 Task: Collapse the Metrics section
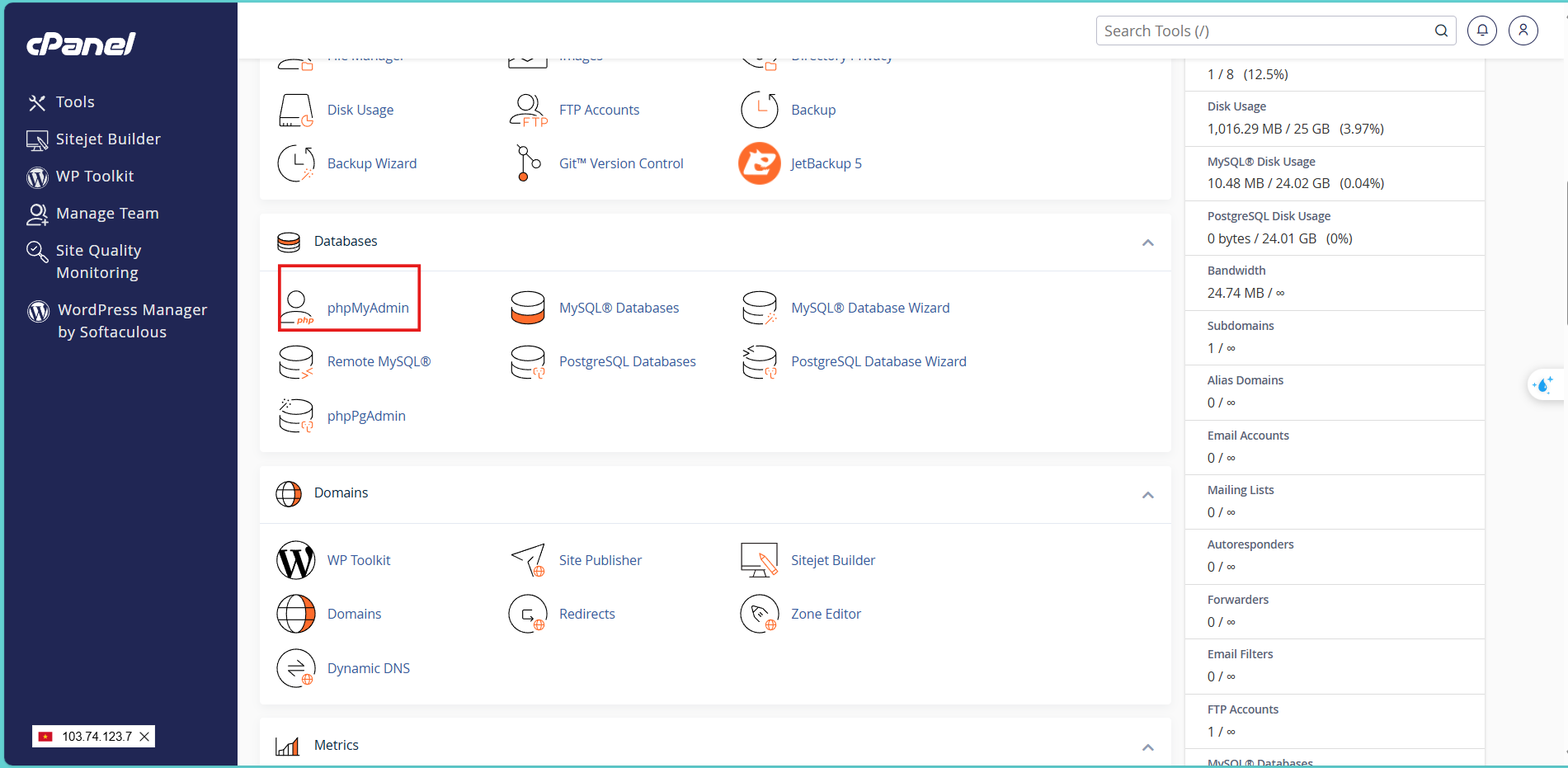coord(1147,747)
